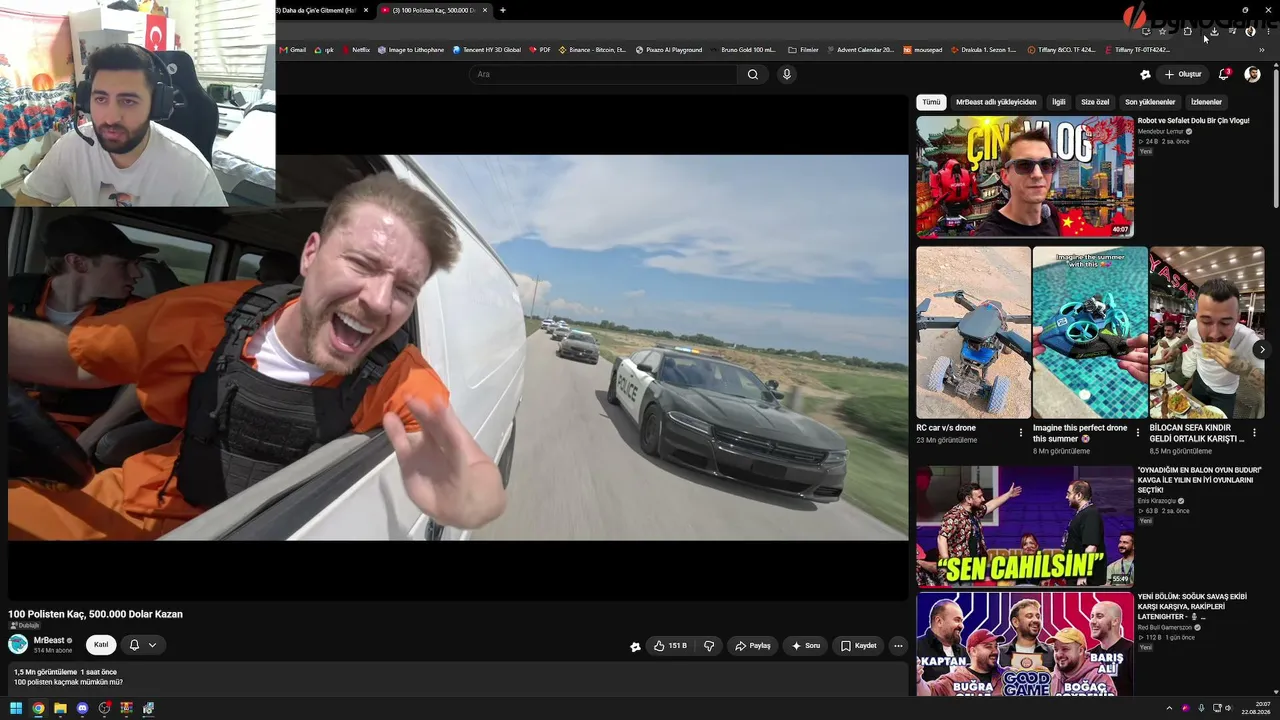Close the '100 Polisten Kaç' browser tab
Viewport: 1280px width, 720px height.
[x=485, y=10]
